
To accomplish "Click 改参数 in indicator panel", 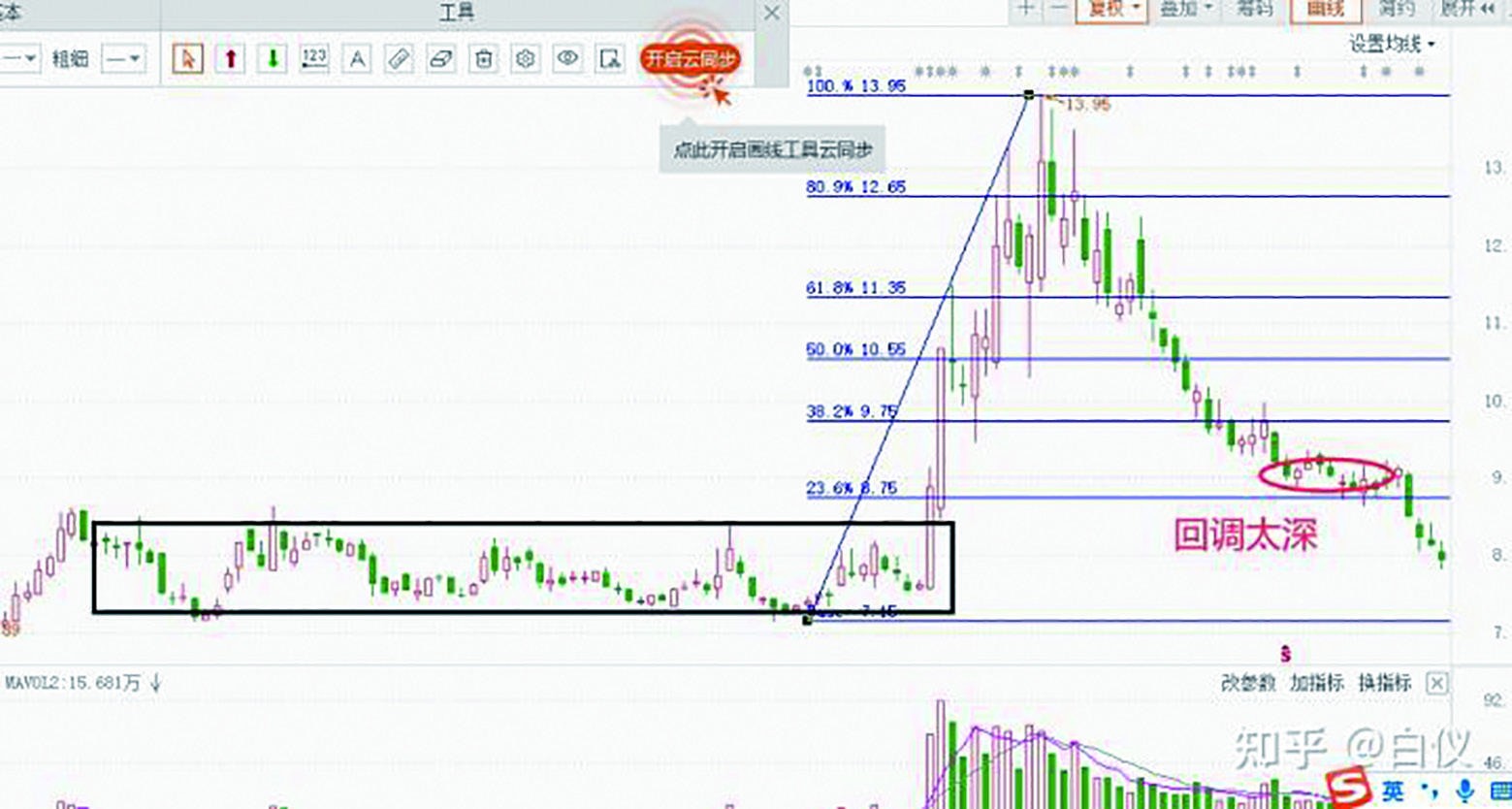I will coord(1248,683).
